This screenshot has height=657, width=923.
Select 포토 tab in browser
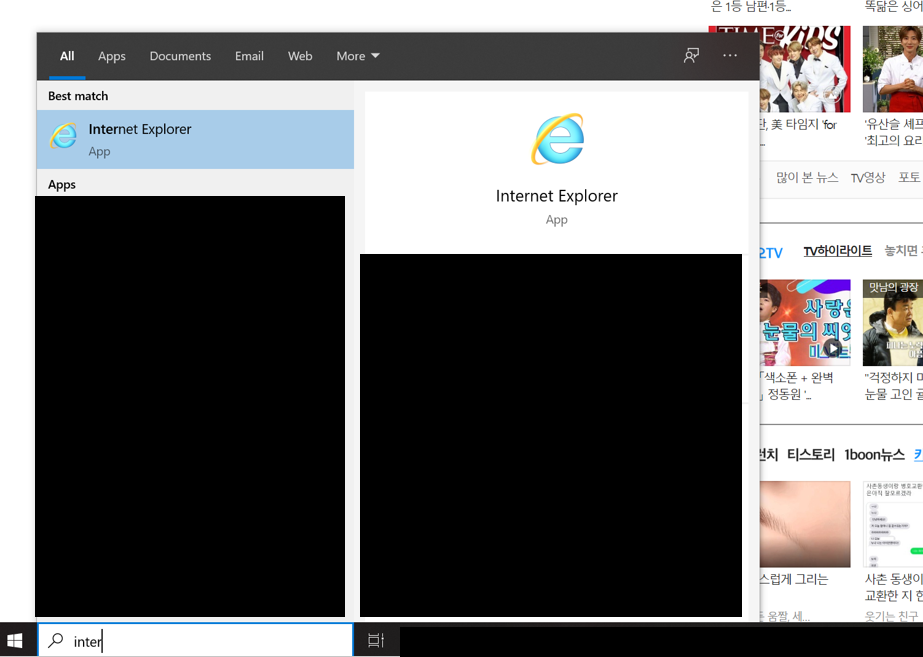tap(909, 177)
